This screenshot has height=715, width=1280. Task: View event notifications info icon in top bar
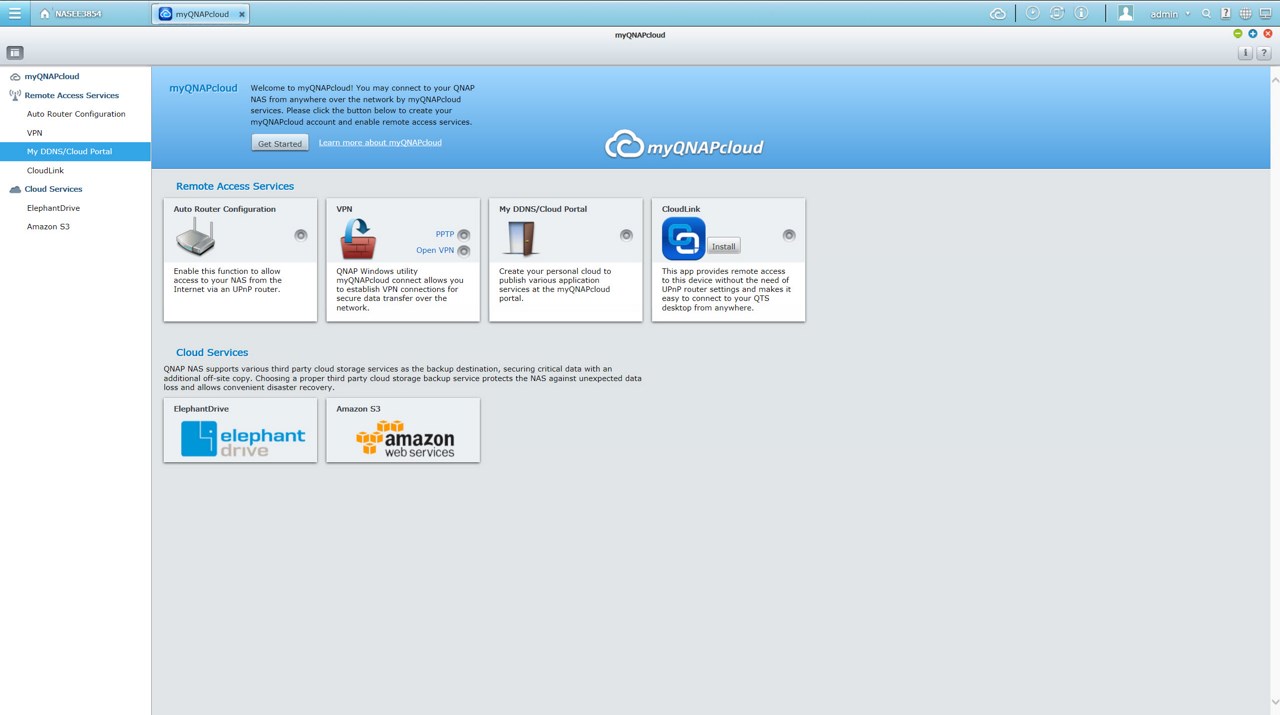point(1081,13)
